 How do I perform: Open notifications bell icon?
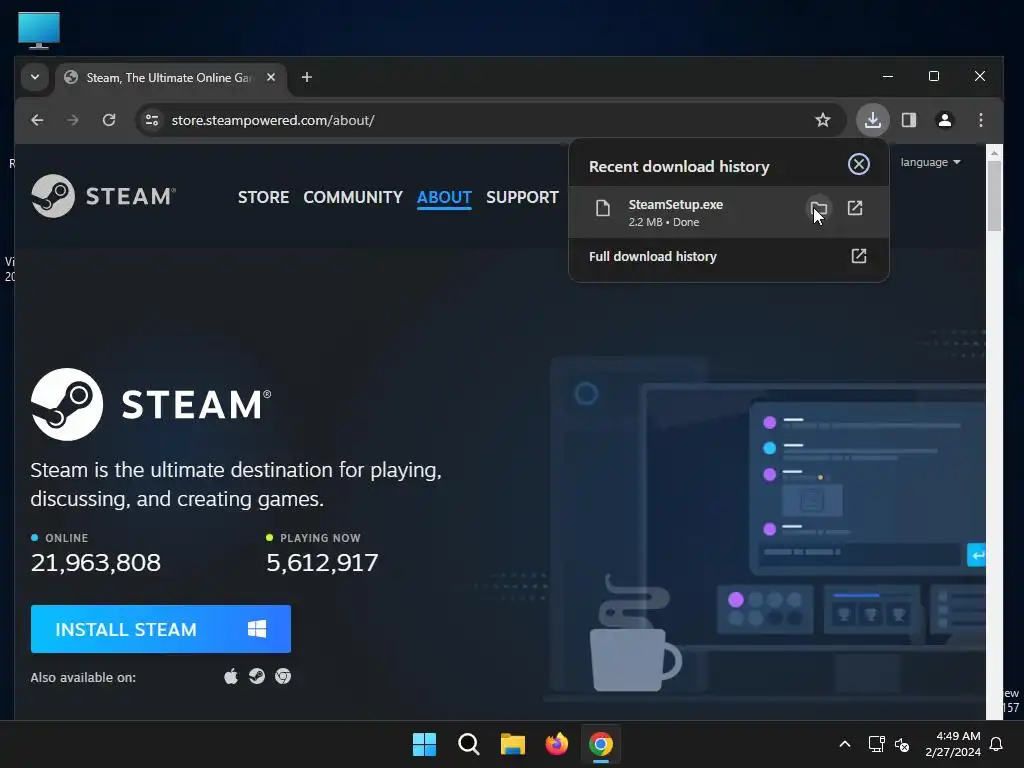[996, 744]
